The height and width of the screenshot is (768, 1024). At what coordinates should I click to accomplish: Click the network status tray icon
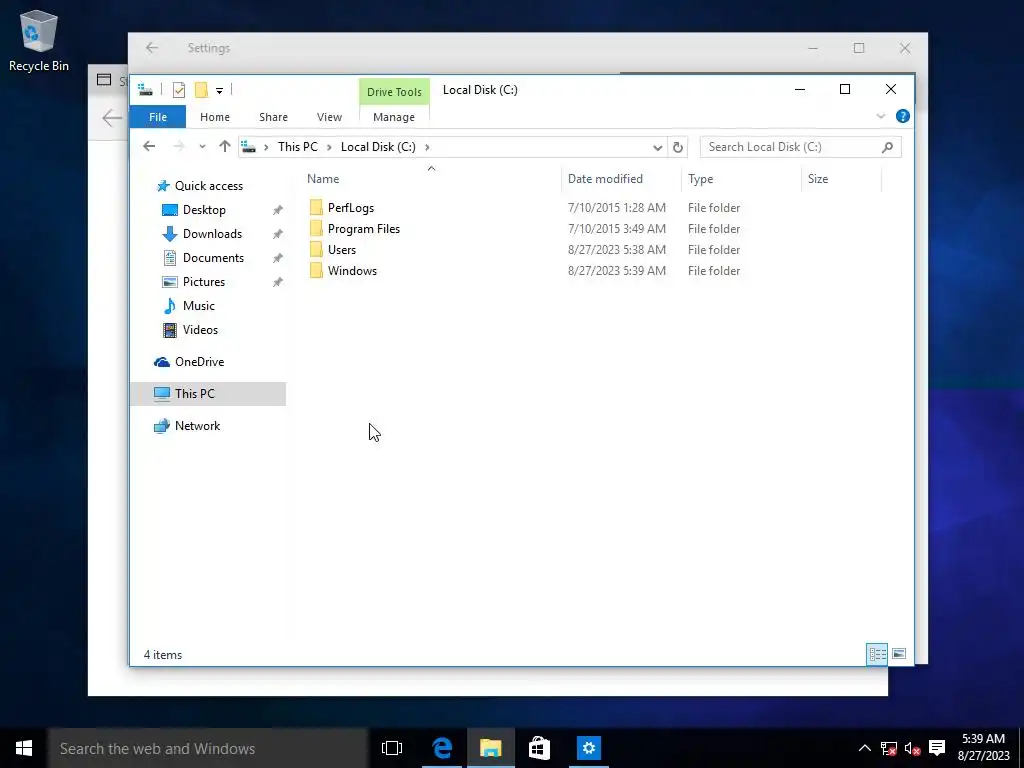coord(888,748)
